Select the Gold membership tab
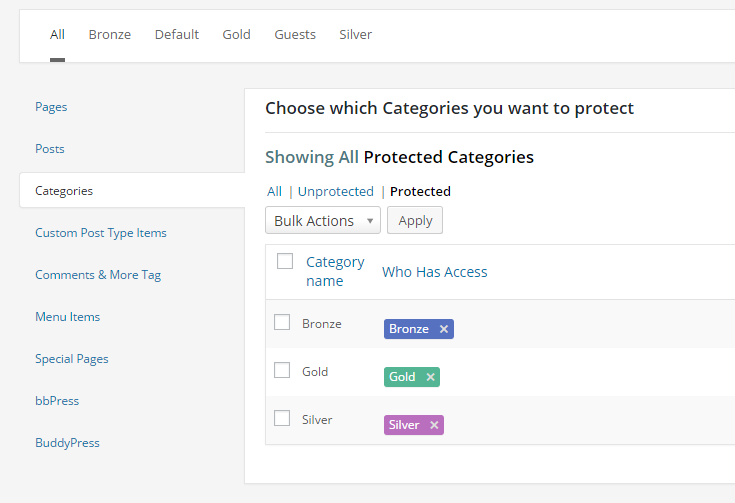 pyautogui.click(x=236, y=35)
